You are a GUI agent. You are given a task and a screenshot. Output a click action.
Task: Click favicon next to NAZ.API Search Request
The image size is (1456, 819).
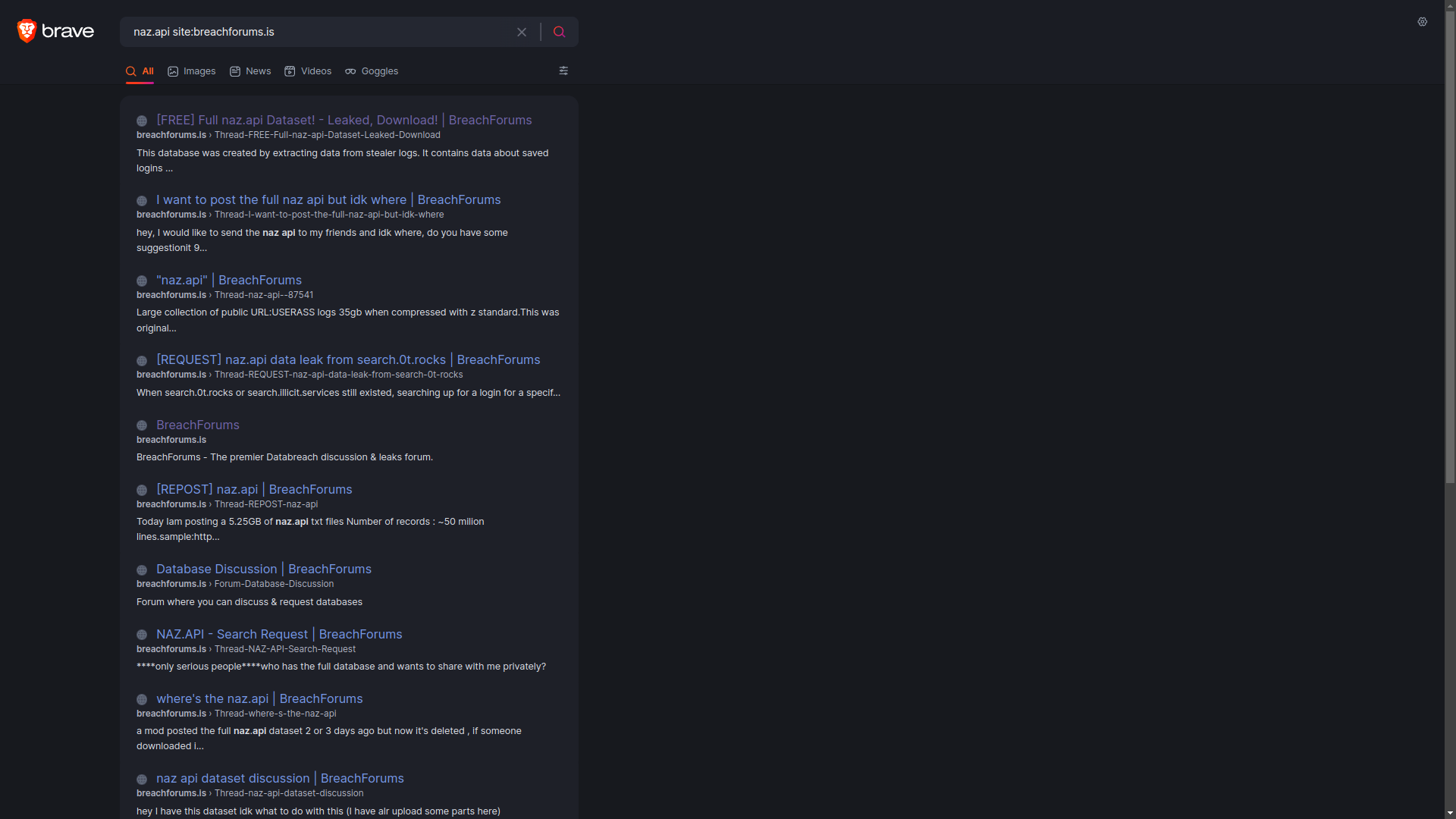coord(142,635)
